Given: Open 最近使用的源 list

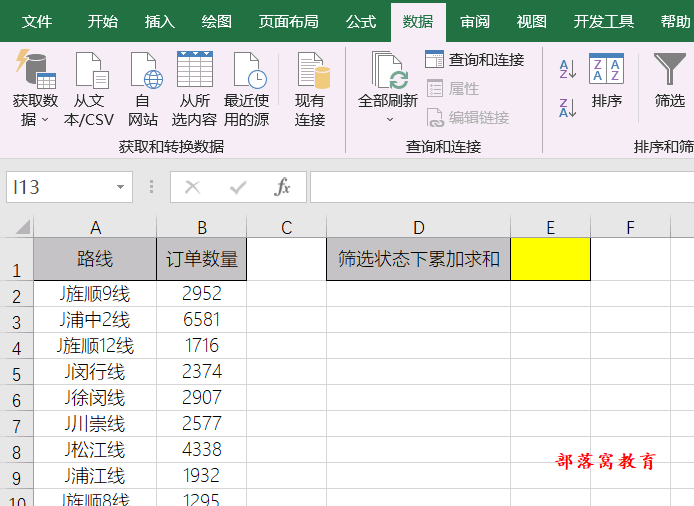Looking at the screenshot, I should [x=247, y=89].
